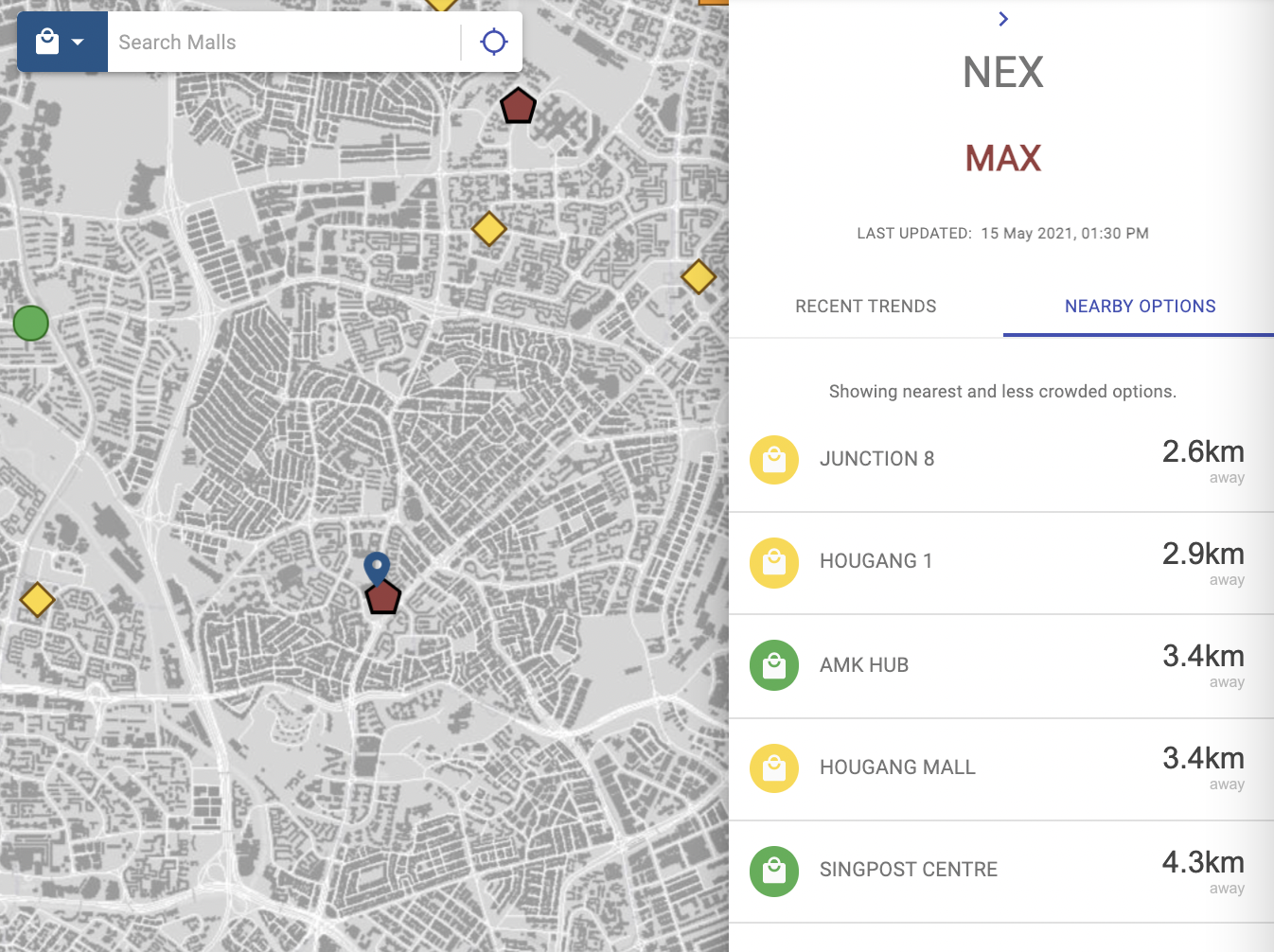1274x952 pixels.
Task: Switch to the Recent Trends tab
Action: point(865,306)
